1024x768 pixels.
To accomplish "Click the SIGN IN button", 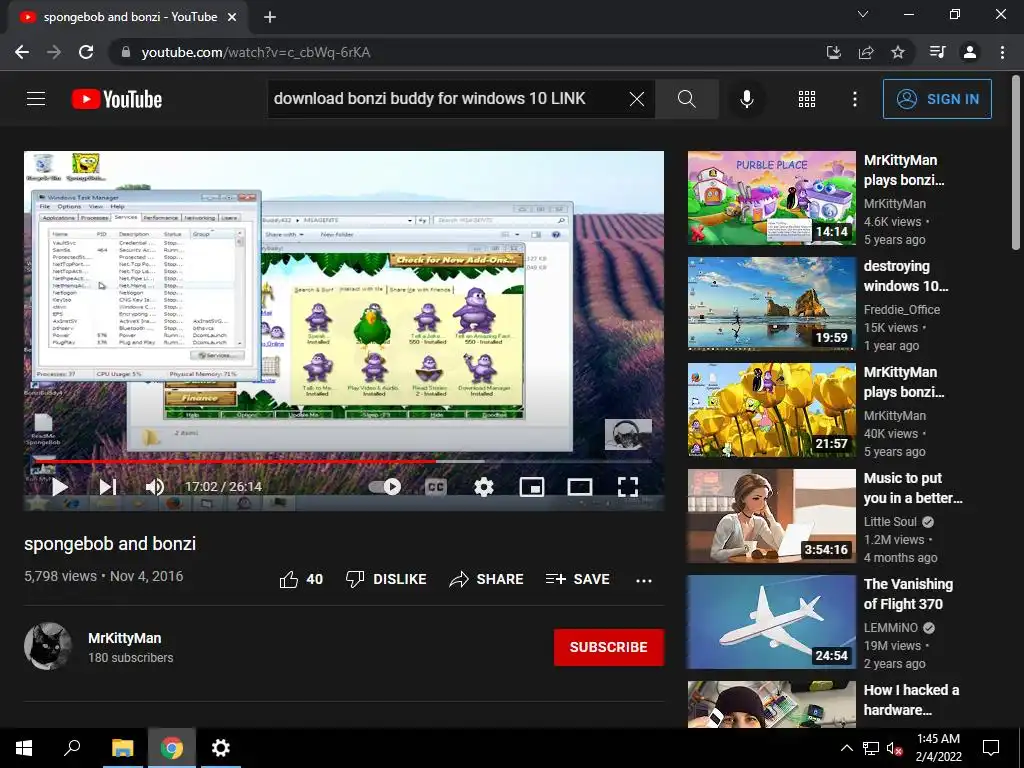I will (937, 99).
